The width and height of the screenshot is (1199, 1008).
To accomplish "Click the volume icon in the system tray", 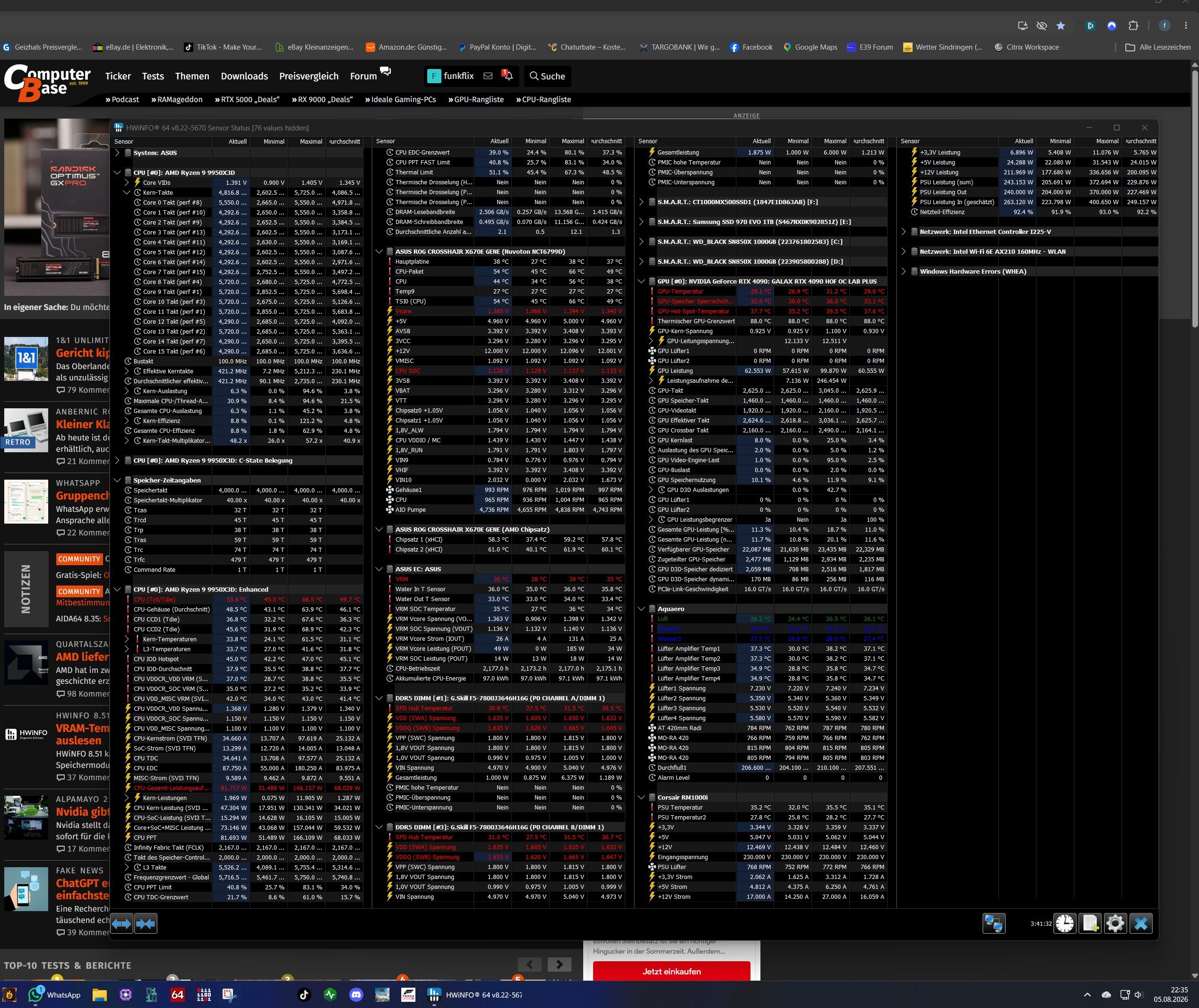I will (1139, 995).
